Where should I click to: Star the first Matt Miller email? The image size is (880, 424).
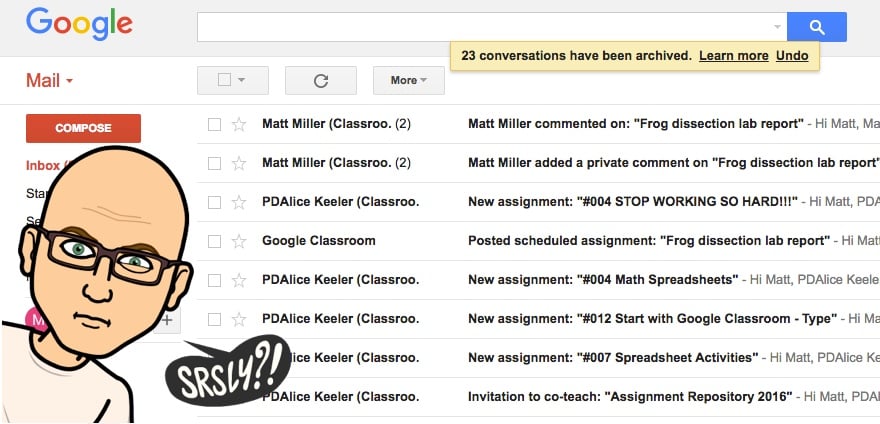[239, 124]
